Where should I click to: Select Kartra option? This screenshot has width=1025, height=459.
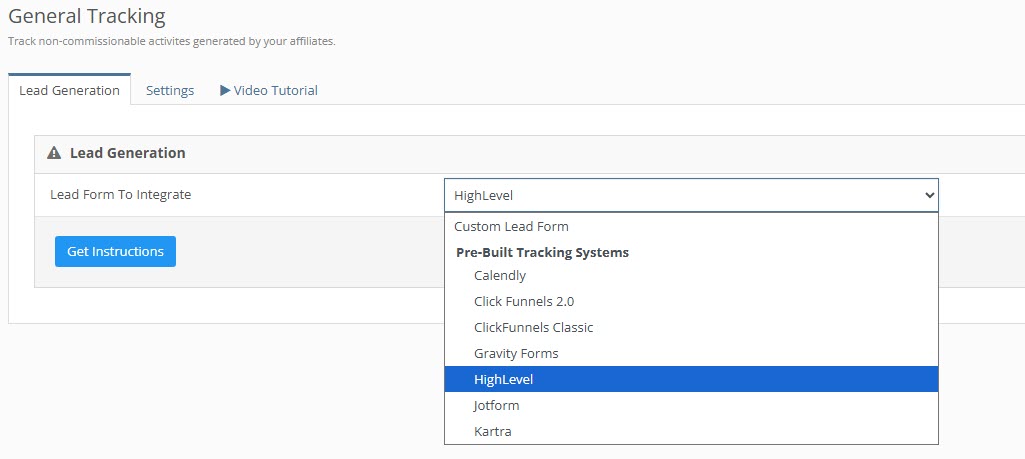tap(691, 432)
